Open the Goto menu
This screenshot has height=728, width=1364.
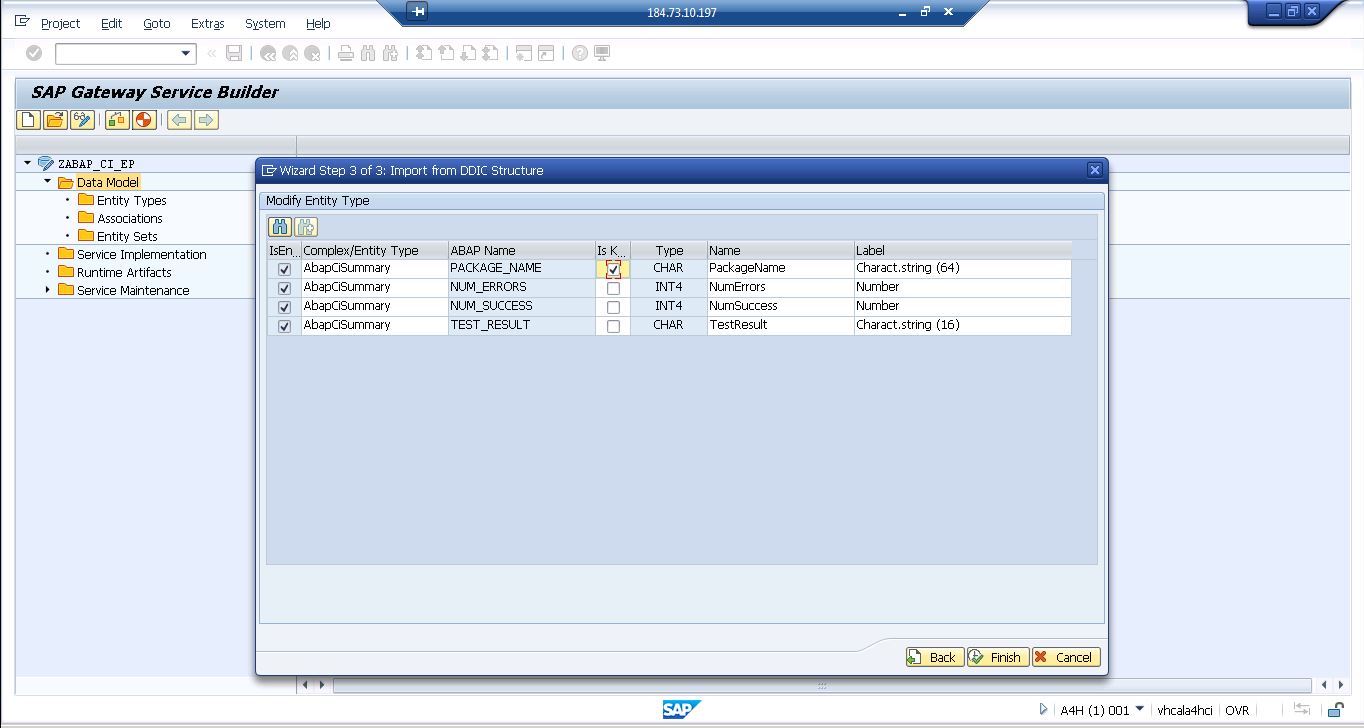pos(157,23)
